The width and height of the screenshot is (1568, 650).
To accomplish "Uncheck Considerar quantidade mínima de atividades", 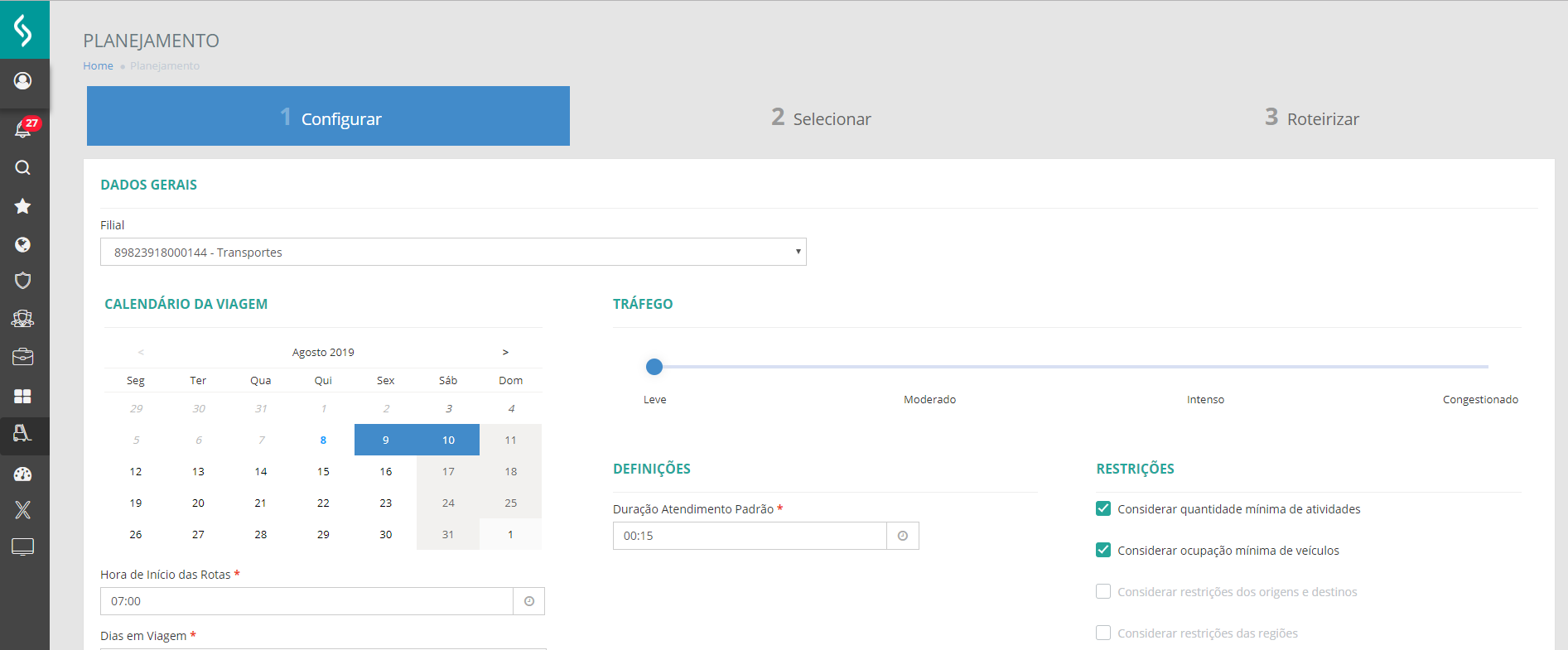I will coord(1103,508).
